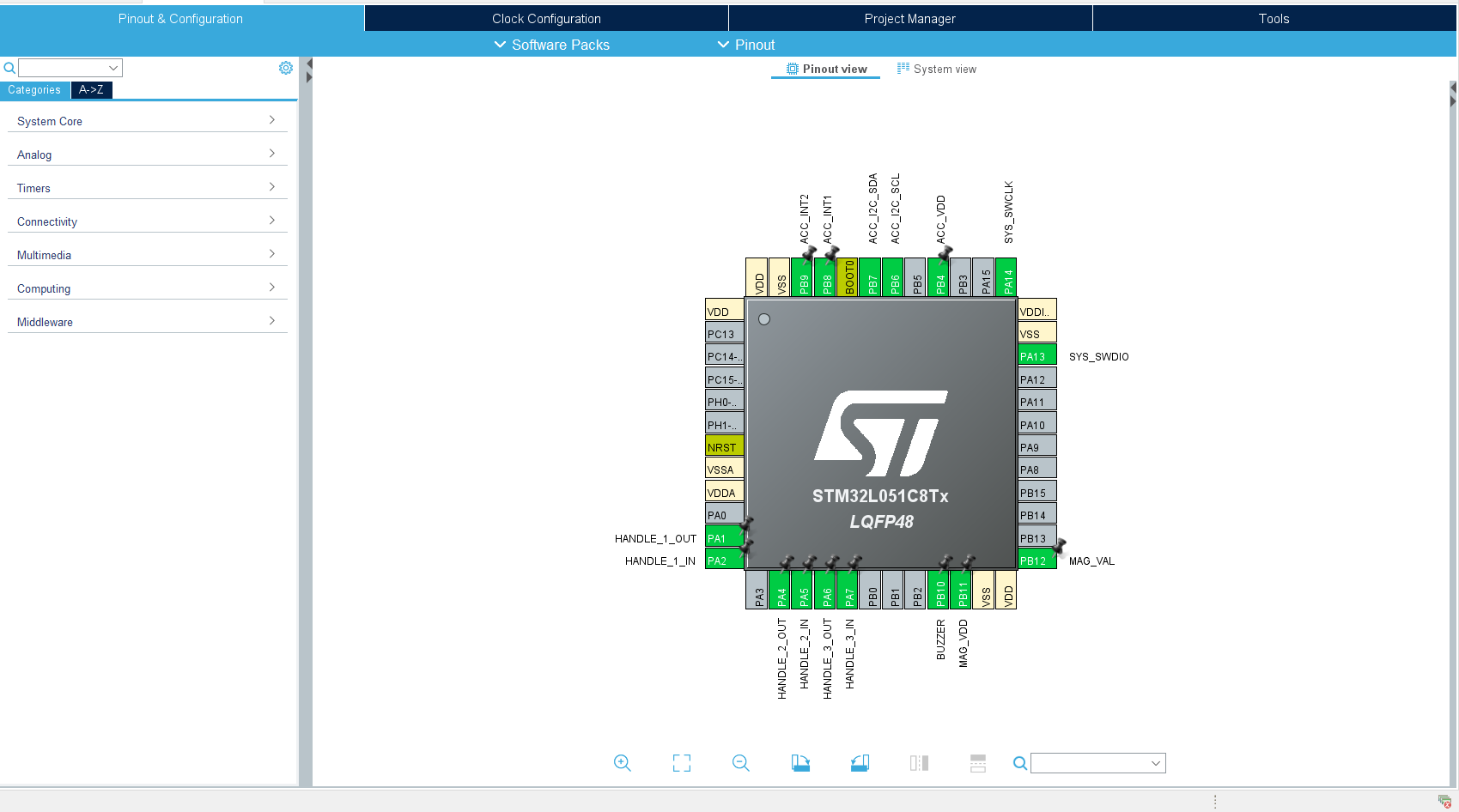Select the Pinout view tab
1459x812 pixels.
[x=826, y=69]
